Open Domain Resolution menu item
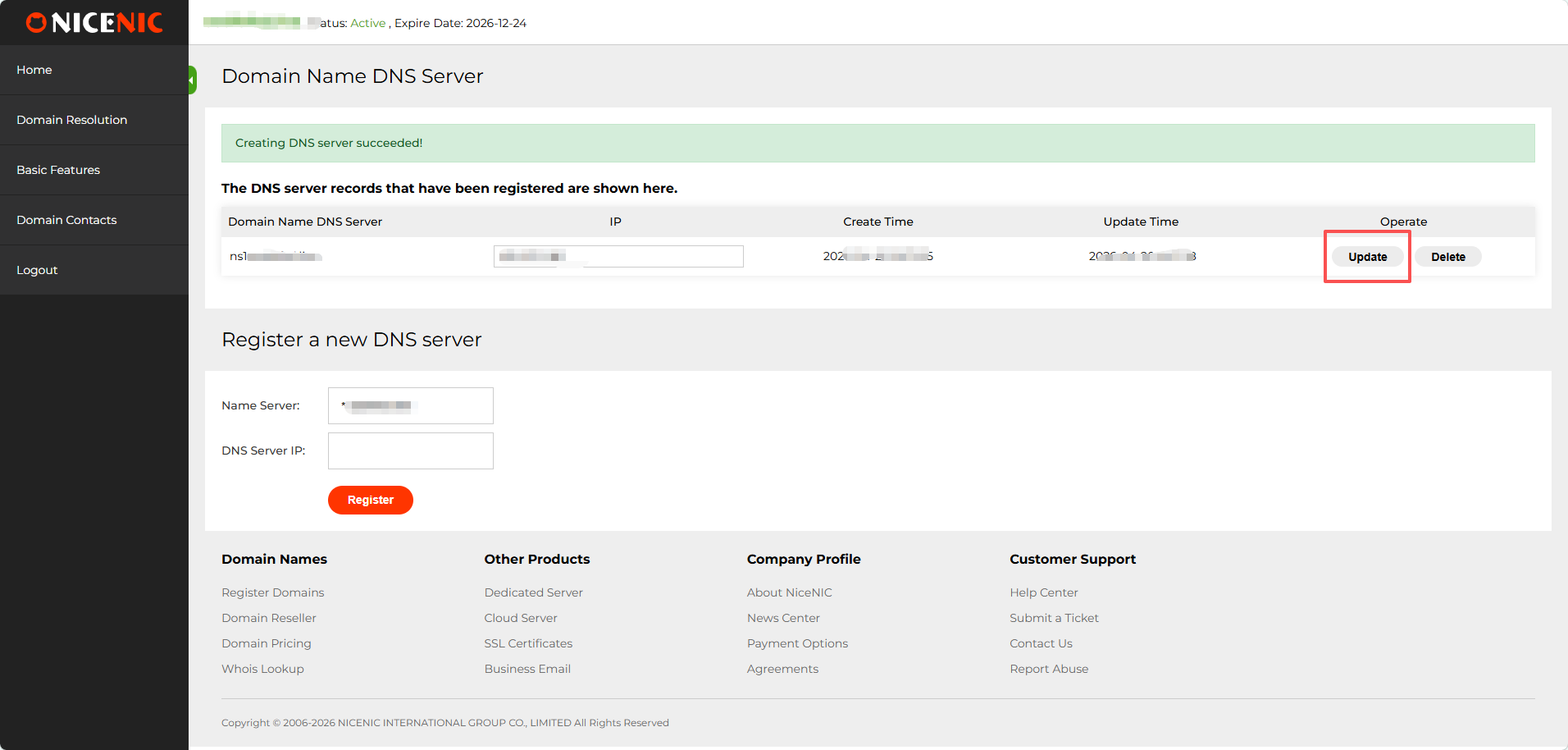Image resolution: width=1568 pixels, height=750 pixels. click(x=72, y=120)
